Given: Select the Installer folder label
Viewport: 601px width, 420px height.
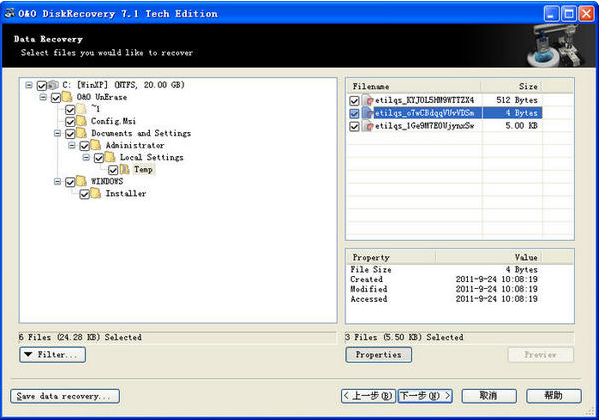Looking at the screenshot, I should click(126, 194).
